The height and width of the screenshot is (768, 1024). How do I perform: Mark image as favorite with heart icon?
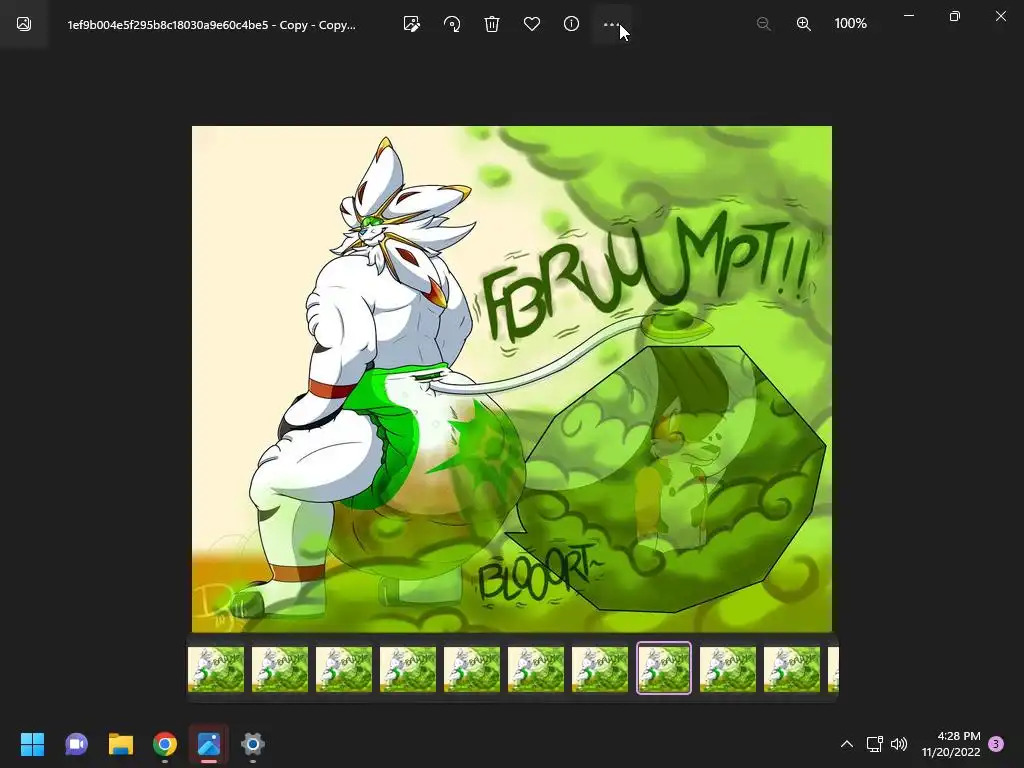click(532, 24)
